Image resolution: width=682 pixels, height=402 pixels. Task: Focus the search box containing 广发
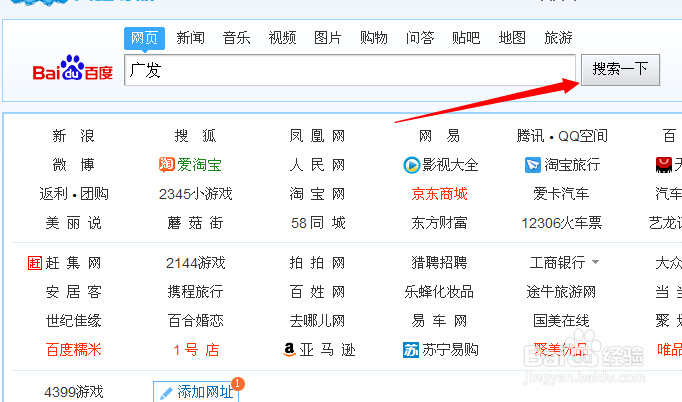(x=350, y=70)
